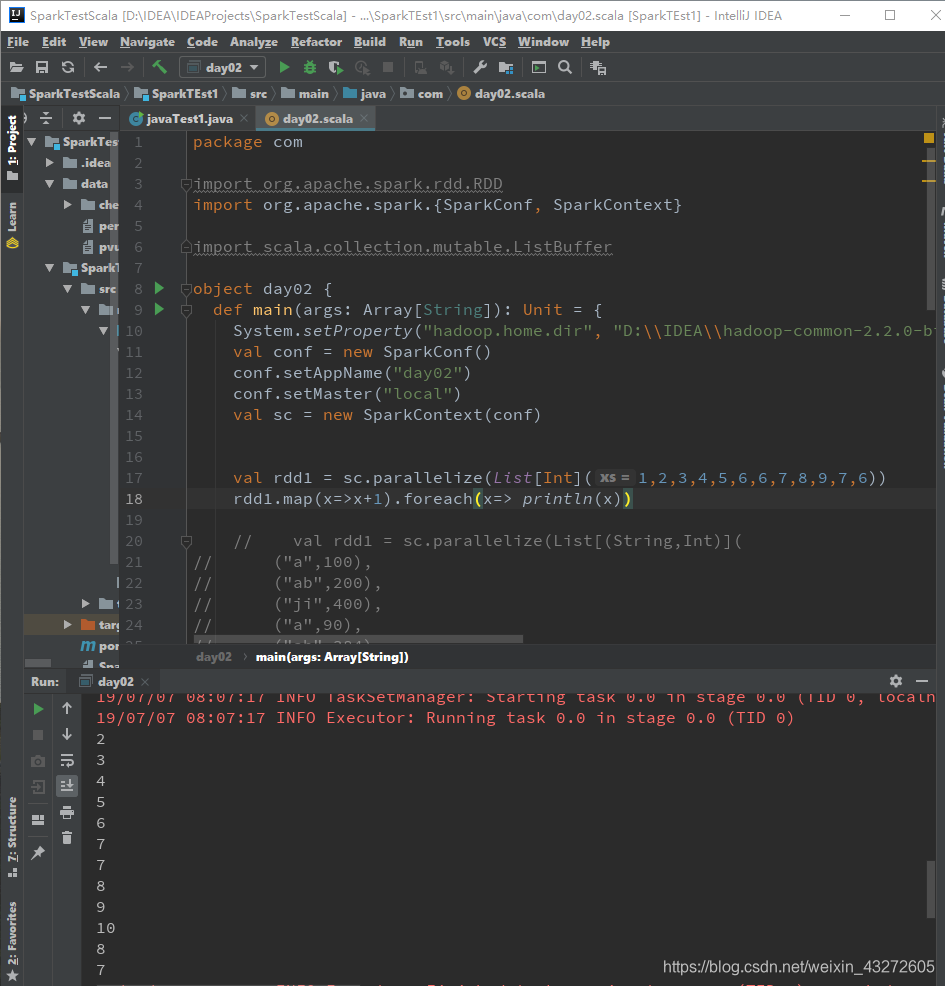
Task: Expand the .idea folder node
Action: point(50,163)
